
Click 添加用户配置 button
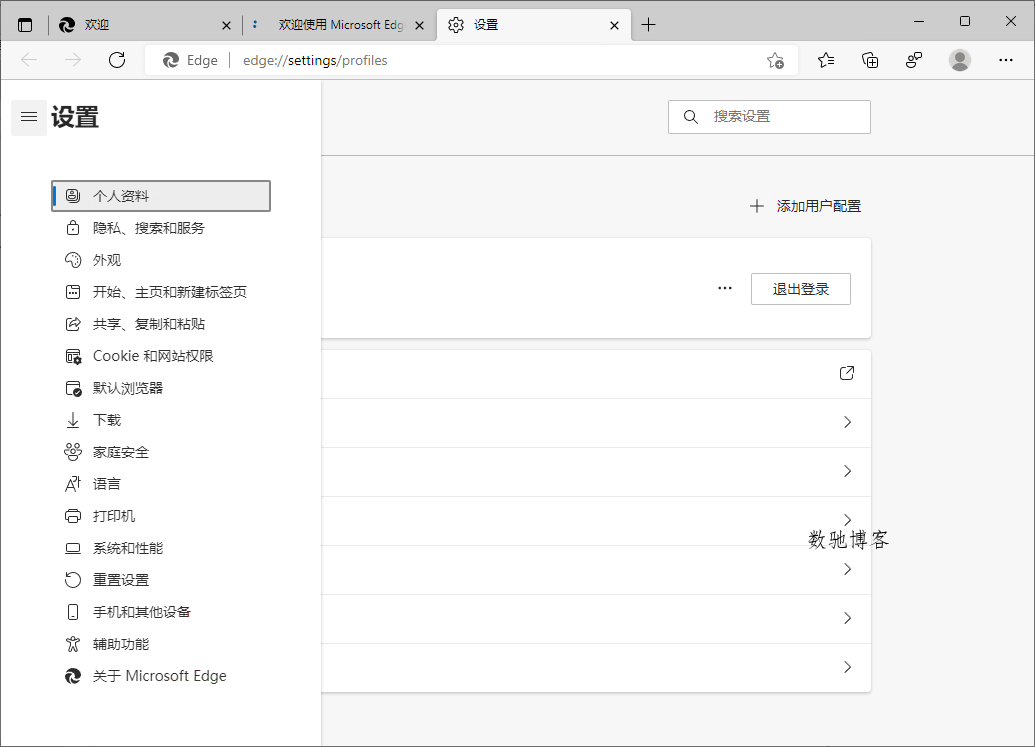coord(805,207)
